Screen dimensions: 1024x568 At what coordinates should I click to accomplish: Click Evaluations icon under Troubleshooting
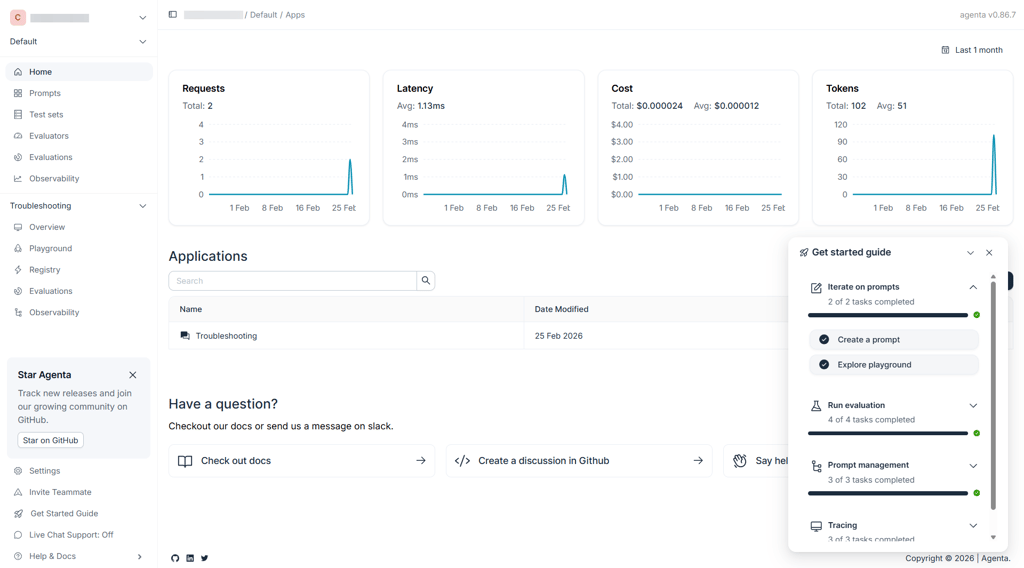[18, 291]
